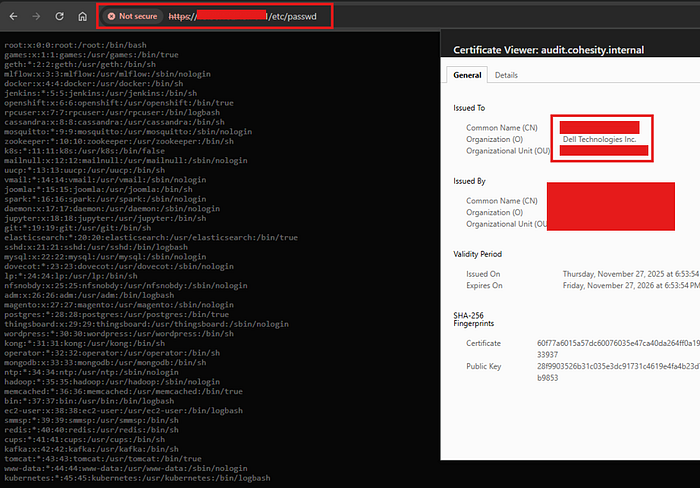Click the Validity Period heading
This screenshot has height=488, width=700.
point(478,254)
